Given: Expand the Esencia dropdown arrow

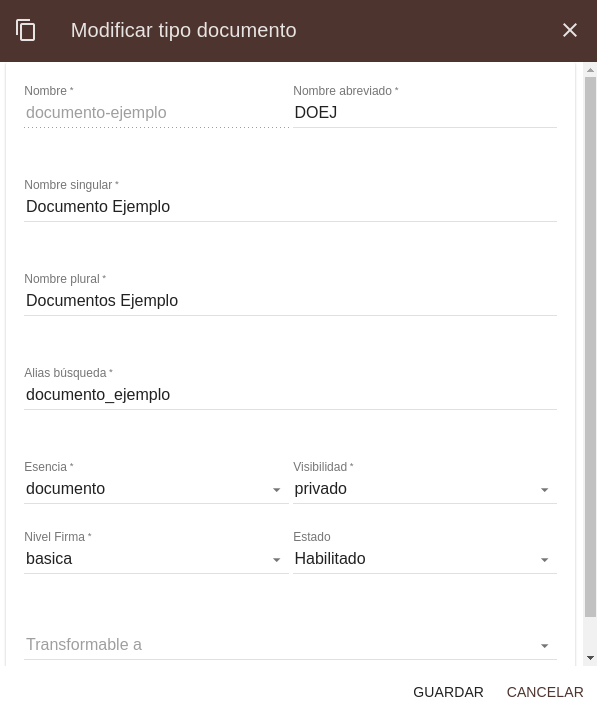Looking at the screenshot, I should 276,490.
